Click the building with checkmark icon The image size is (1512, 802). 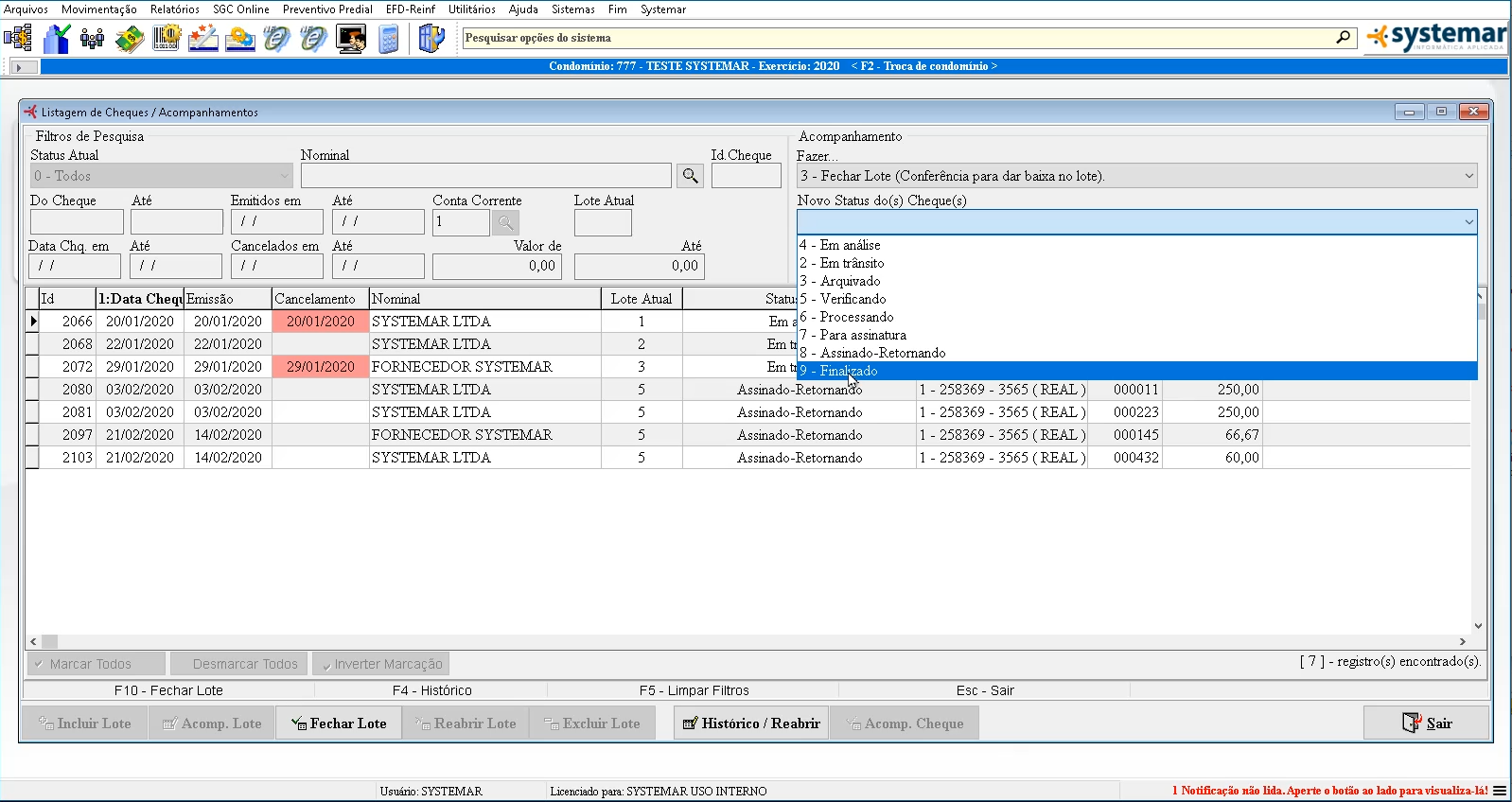(57, 39)
